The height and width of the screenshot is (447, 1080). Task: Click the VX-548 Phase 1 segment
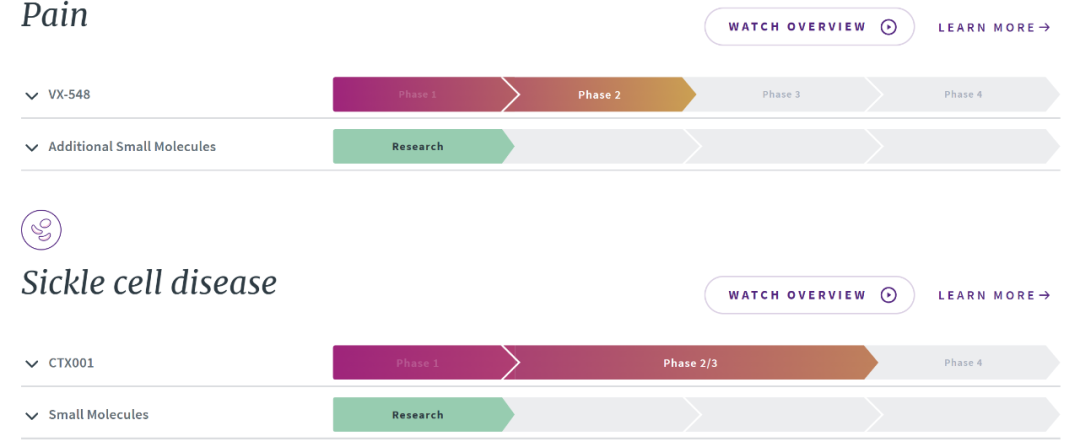point(417,95)
